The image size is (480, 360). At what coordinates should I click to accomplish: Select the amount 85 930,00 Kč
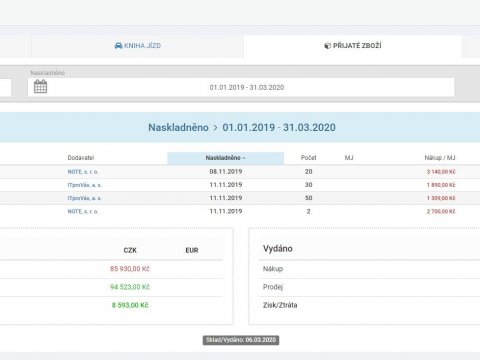pos(130,269)
